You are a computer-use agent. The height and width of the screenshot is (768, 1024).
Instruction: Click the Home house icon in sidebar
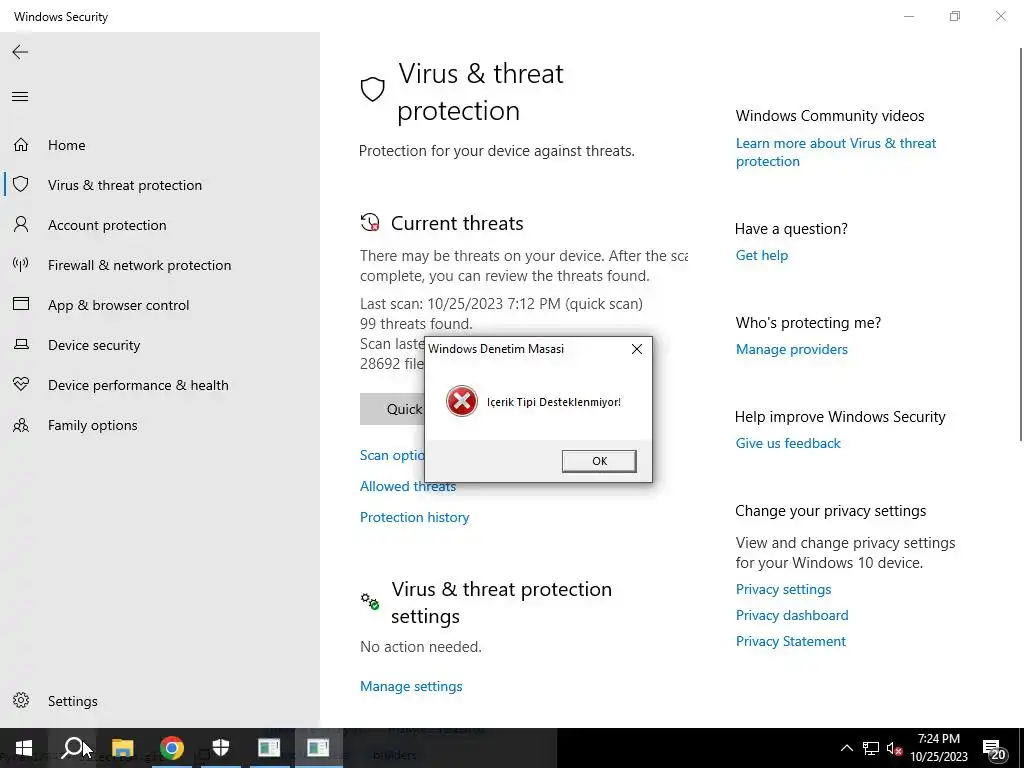[x=21, y=144]
